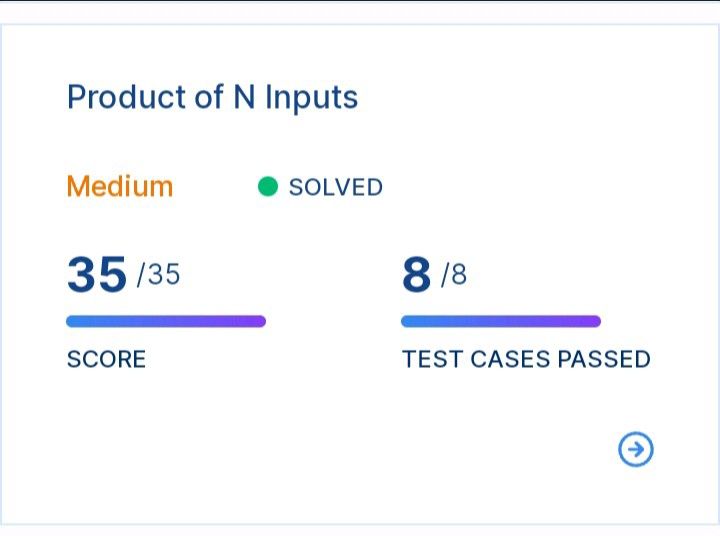720x536 pixels.
Task: Select the Medium difficulty label
Action: 120,186
